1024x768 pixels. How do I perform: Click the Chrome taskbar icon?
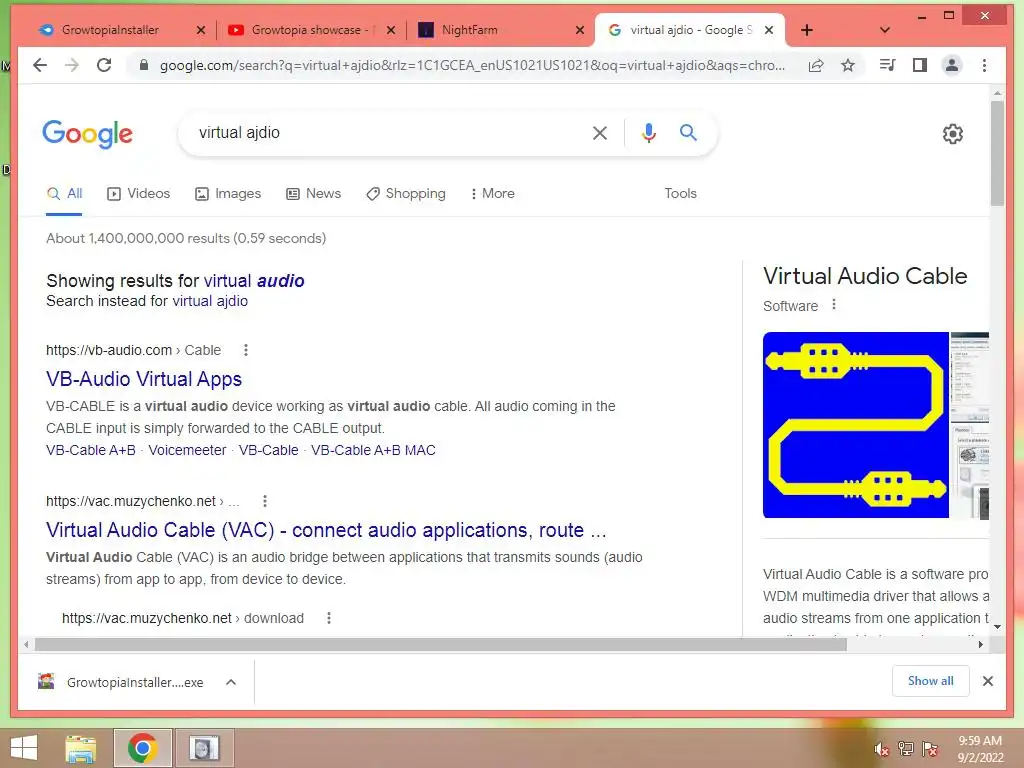point(142,748)
